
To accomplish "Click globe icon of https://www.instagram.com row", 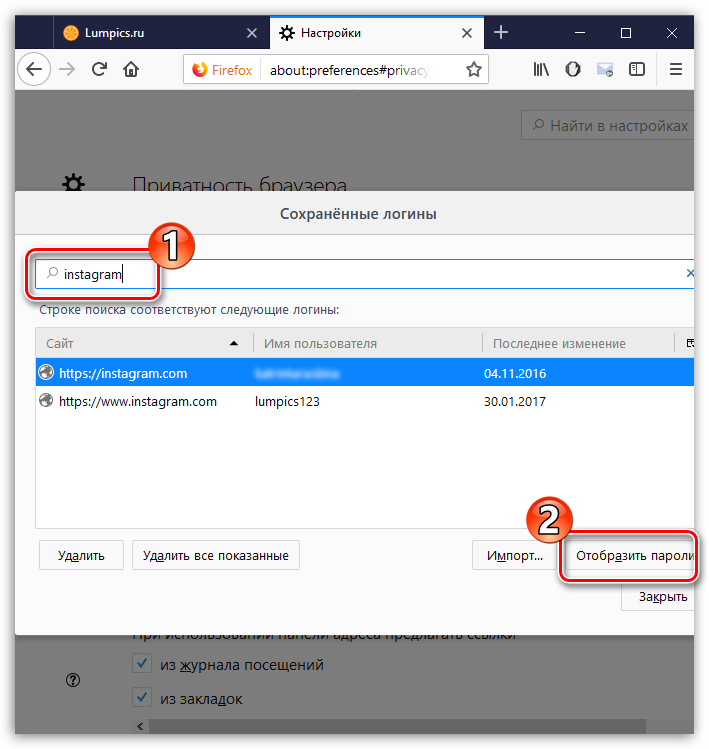I will click(x=46, y=400).
